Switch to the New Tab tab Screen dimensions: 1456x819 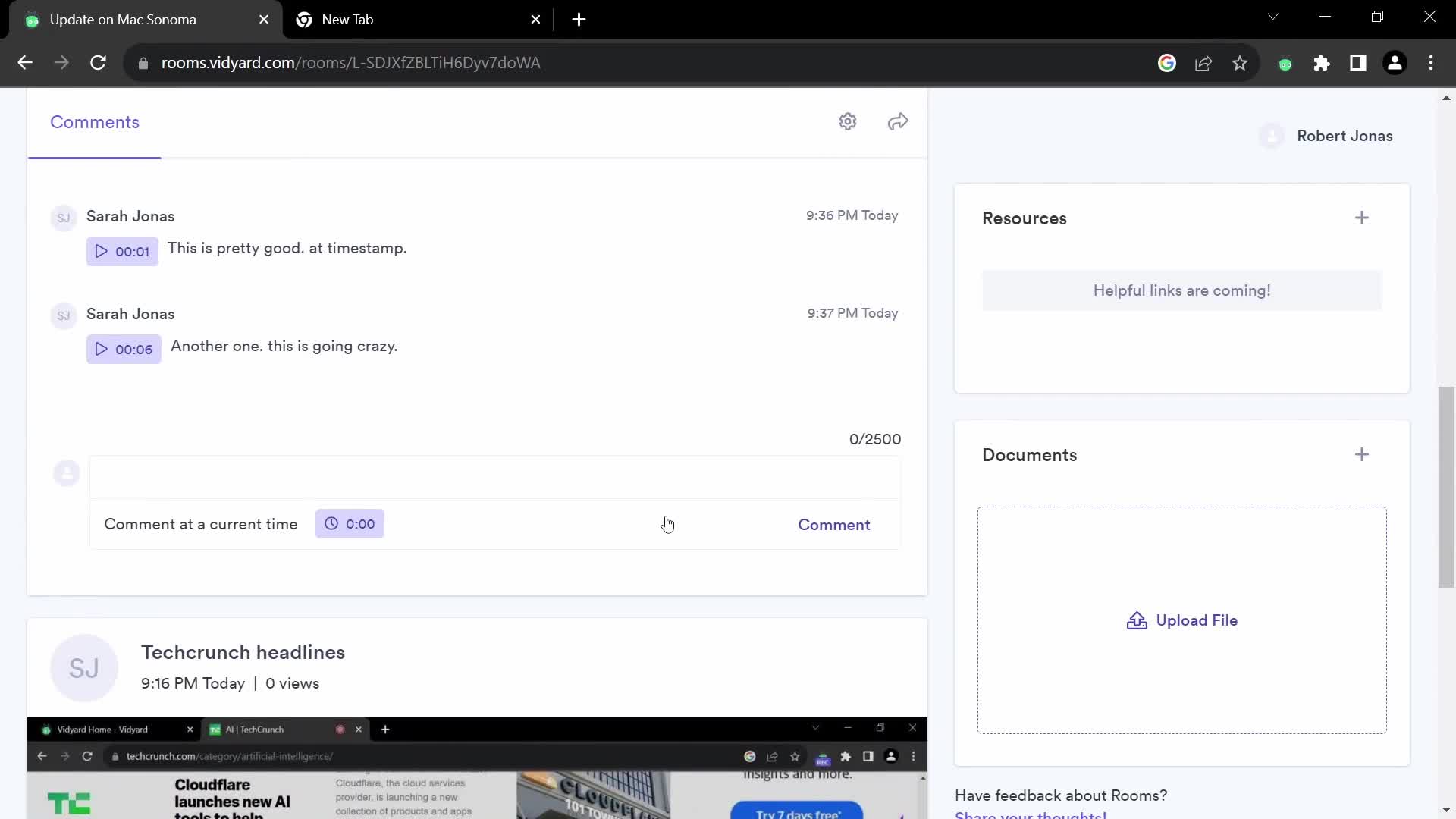click(x=417, y=20)
